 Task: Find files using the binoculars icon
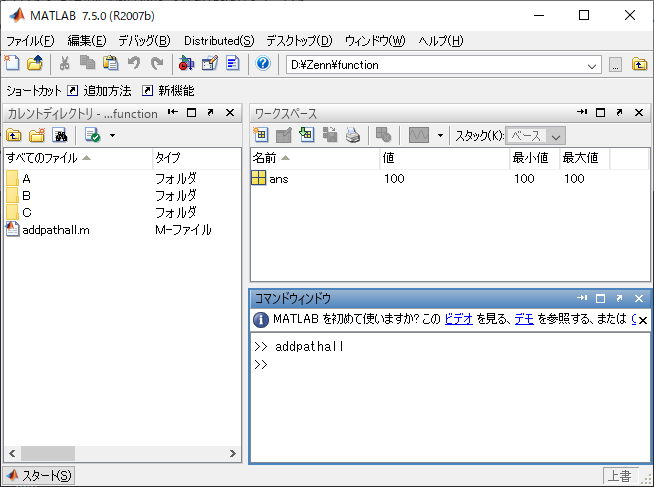click(x=60, y=135)
